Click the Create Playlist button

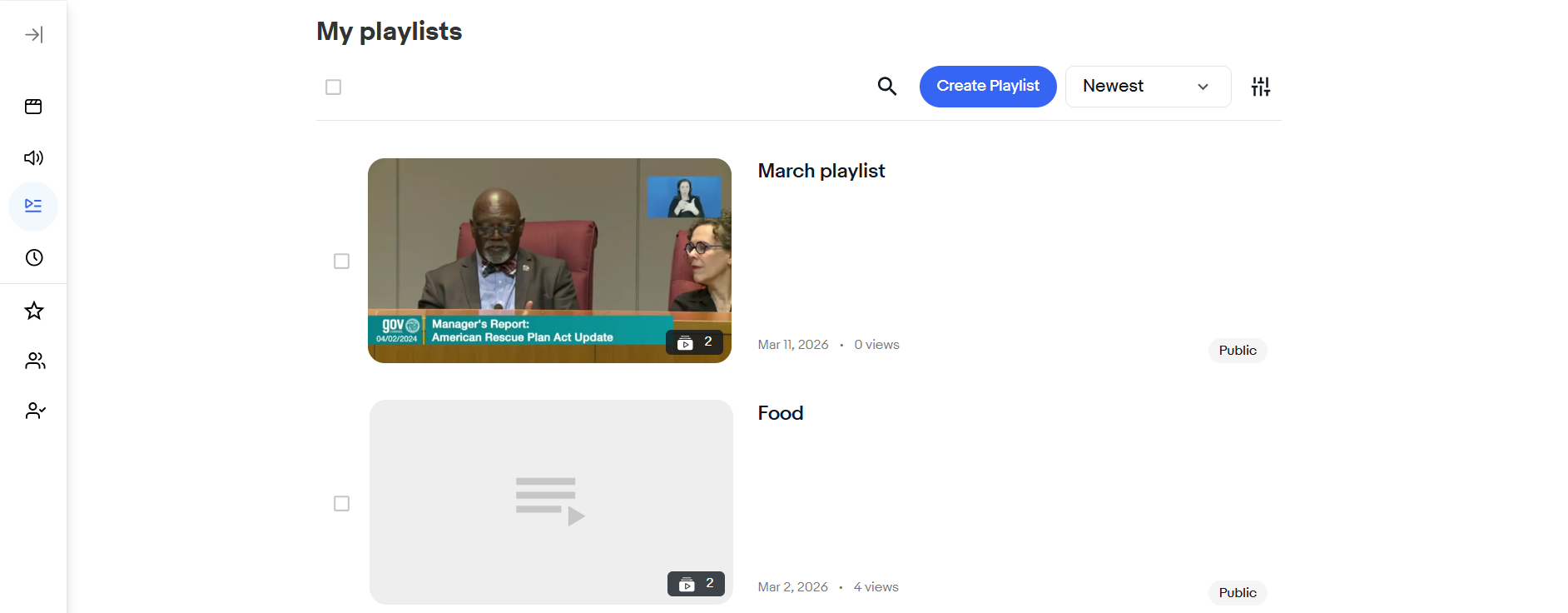click(x=988, y=87)
